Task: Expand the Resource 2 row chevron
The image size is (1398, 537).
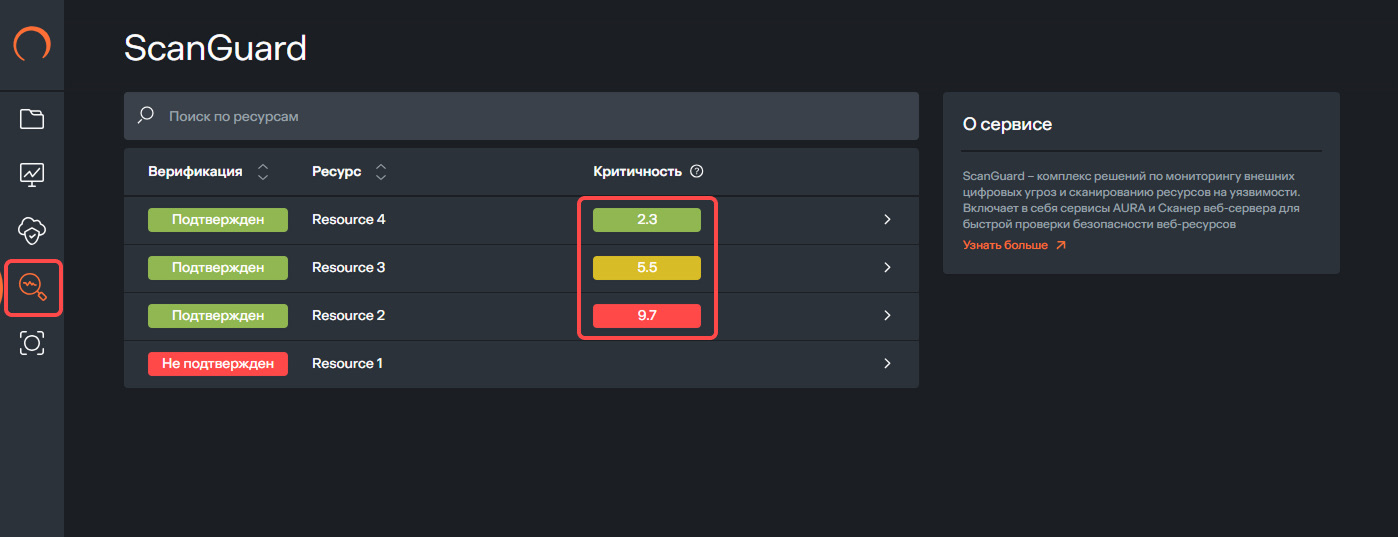Action: click(887, 315)
